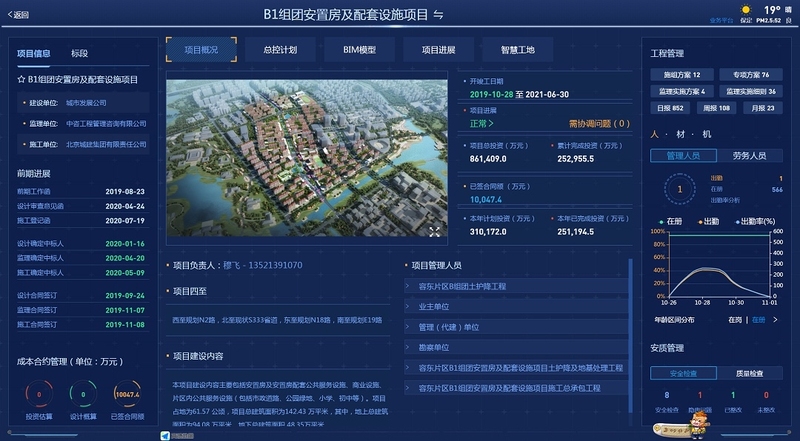This screenshot has width=800, height=441.
Task: Switch to the 项目进展 tab
Action: tap(438, 50)
